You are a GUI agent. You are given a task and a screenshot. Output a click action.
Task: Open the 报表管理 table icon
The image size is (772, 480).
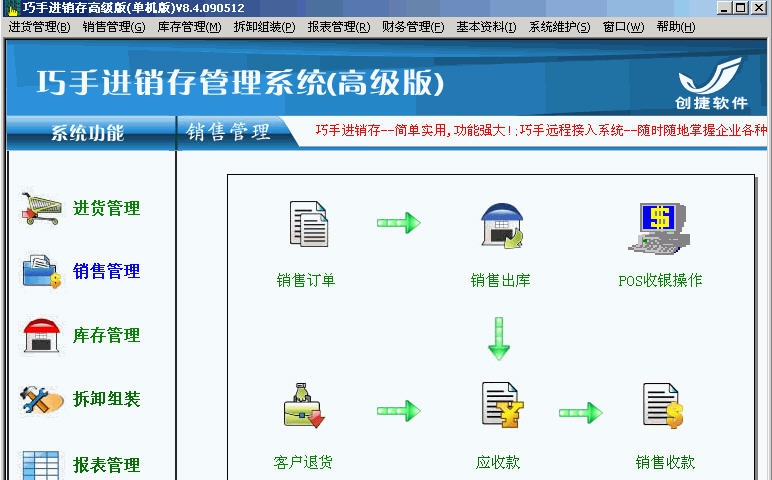tap(41, 465)
